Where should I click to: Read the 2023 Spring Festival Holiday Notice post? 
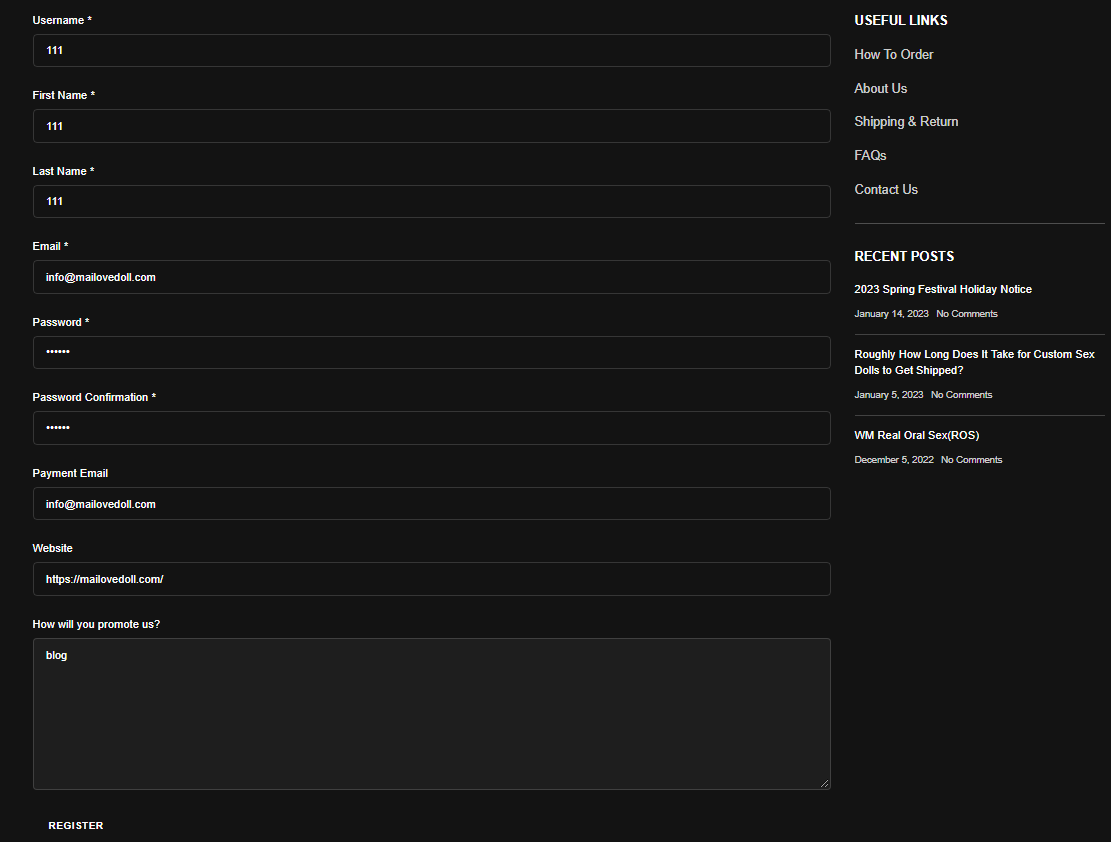coord(943,289)
